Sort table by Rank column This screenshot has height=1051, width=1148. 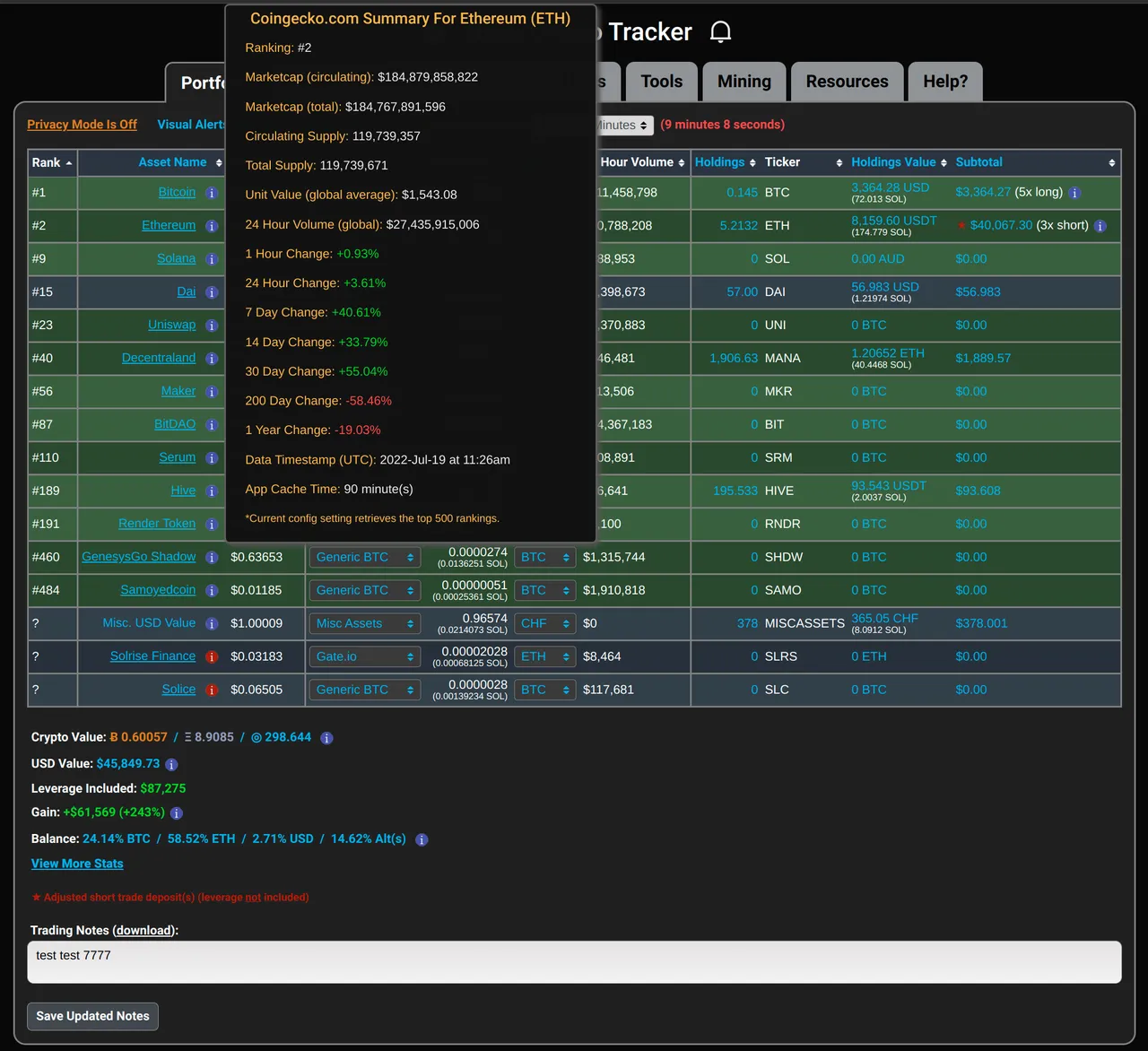tap(52, 162)
